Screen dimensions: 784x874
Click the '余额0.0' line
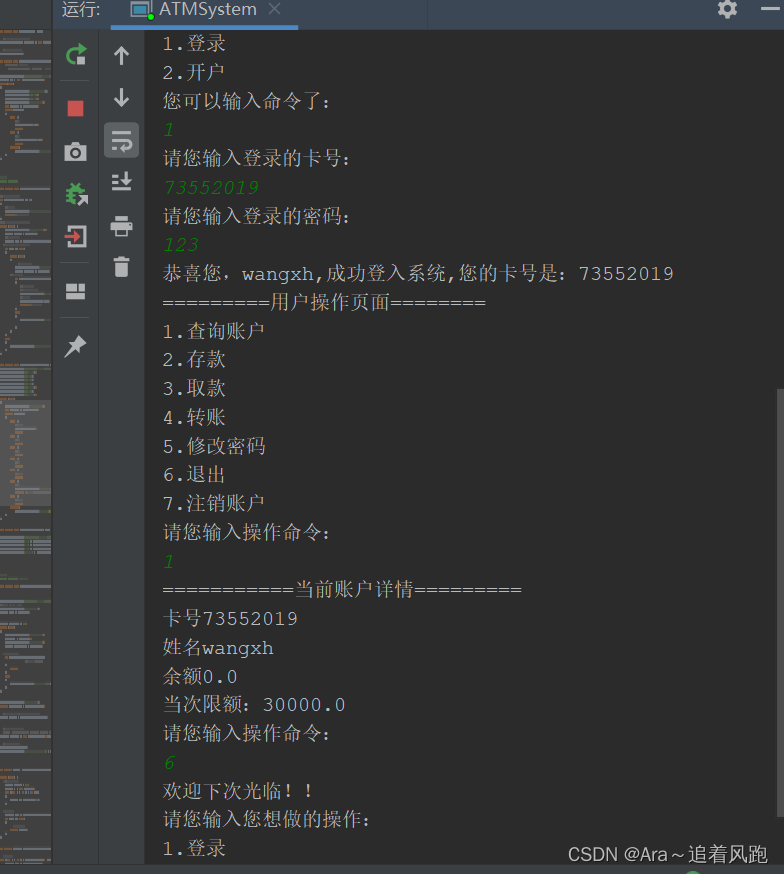point(200,677)
